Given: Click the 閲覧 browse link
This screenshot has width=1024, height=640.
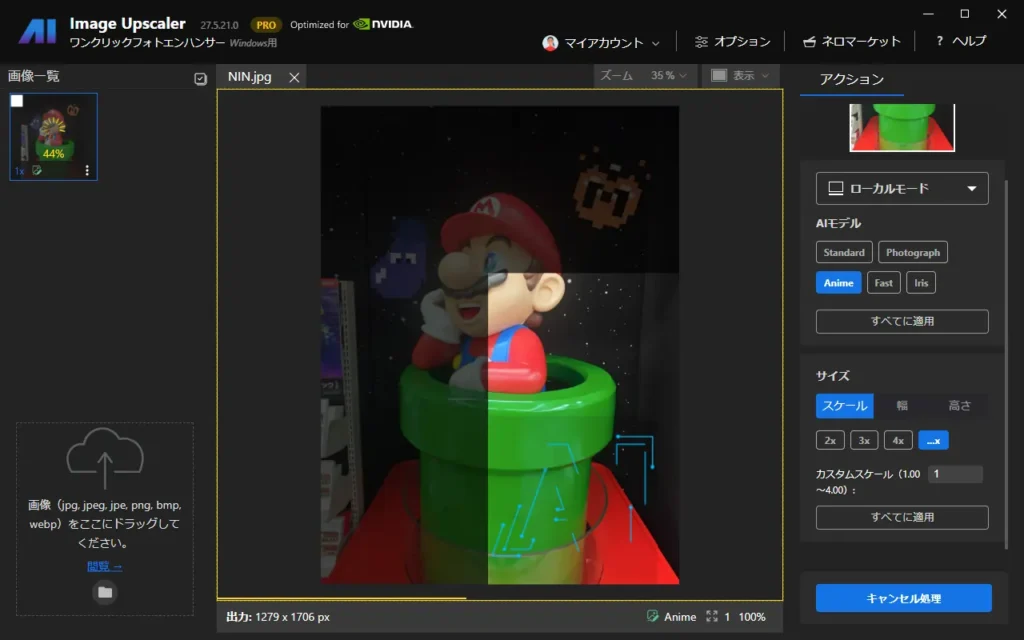Looking at the screenshot, I should click(x=104, y=566).
